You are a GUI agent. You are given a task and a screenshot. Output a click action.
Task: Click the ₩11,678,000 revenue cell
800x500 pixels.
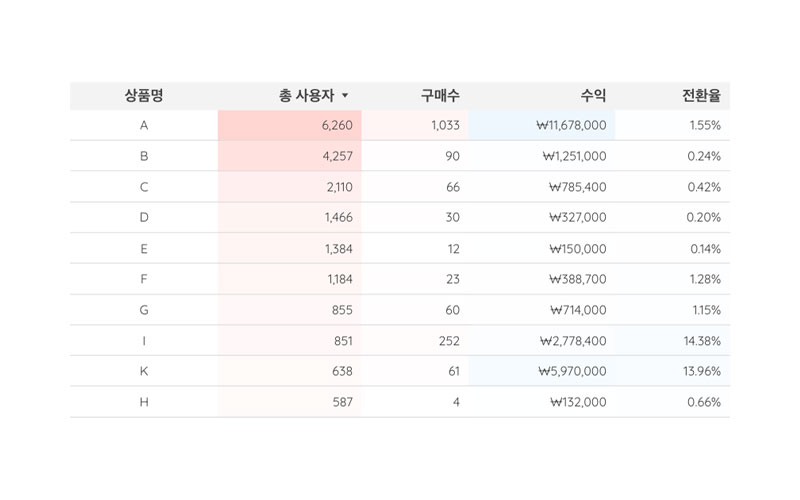click(x=571, y=126)
